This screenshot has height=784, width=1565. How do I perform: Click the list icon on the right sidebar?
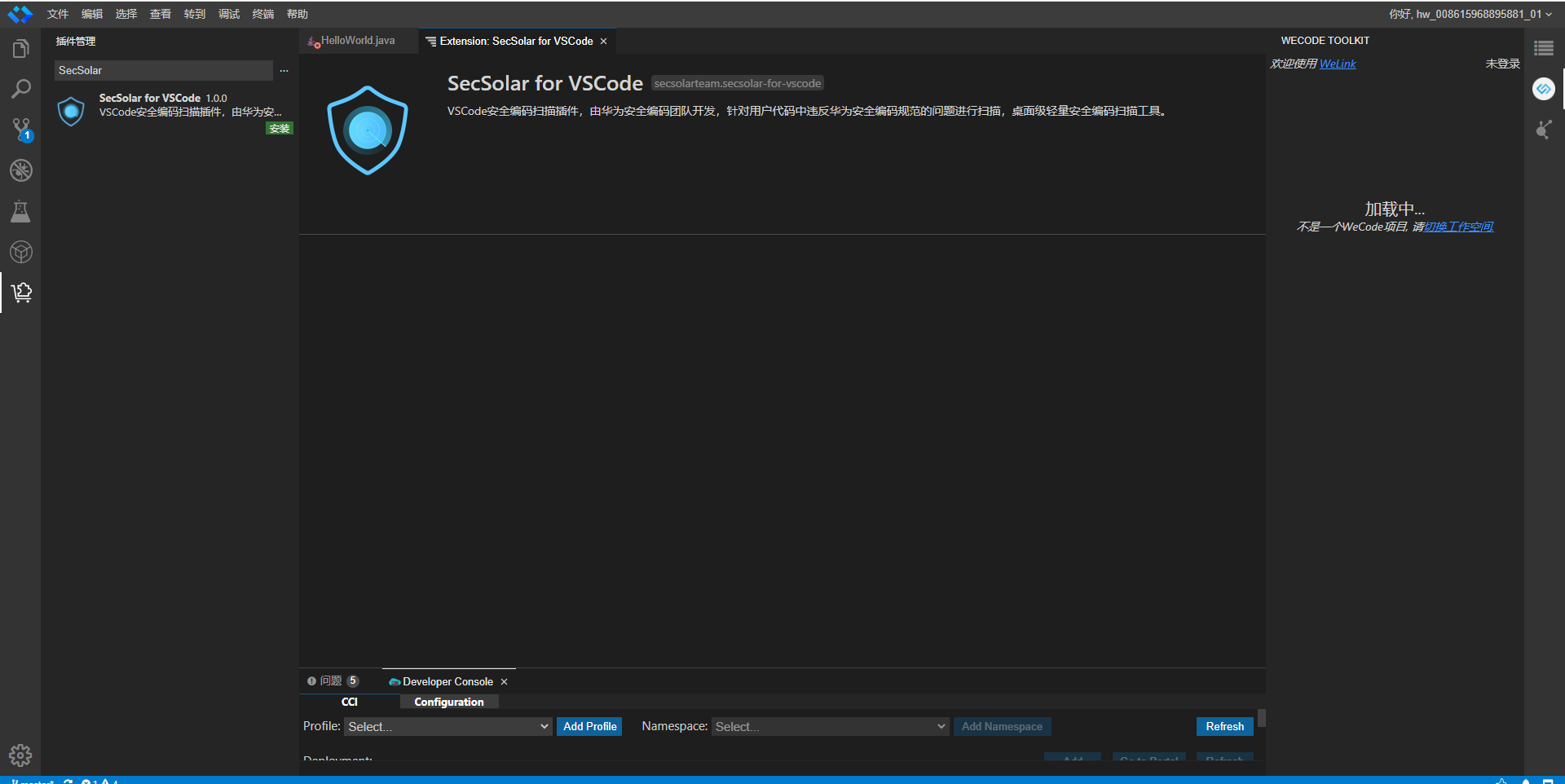pos(1544,48)
